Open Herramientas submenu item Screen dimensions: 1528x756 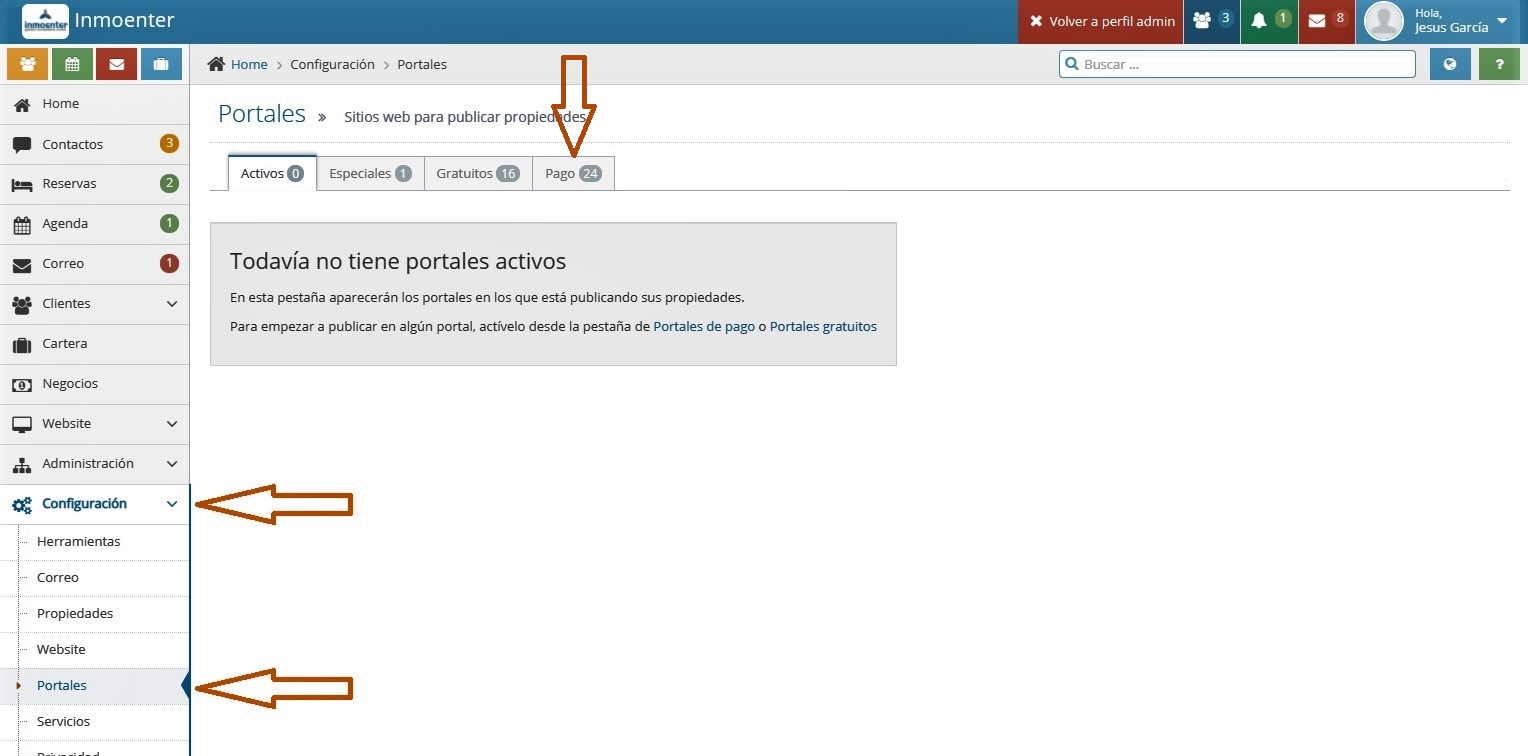click(94, 542)
